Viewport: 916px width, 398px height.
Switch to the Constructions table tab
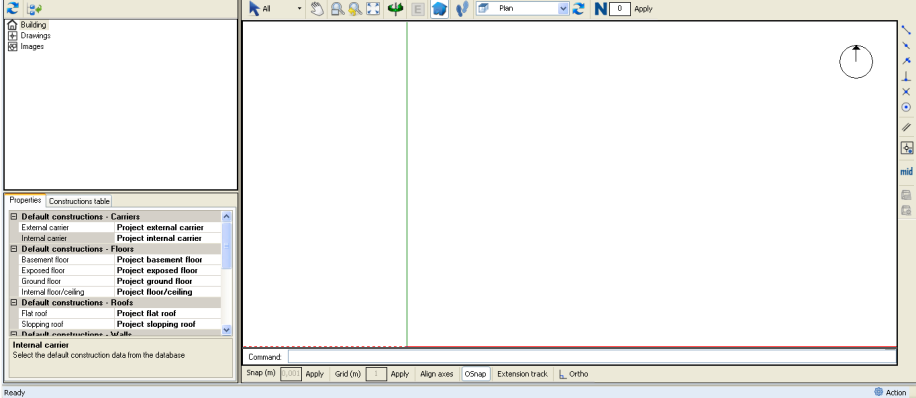coord(79,201)
